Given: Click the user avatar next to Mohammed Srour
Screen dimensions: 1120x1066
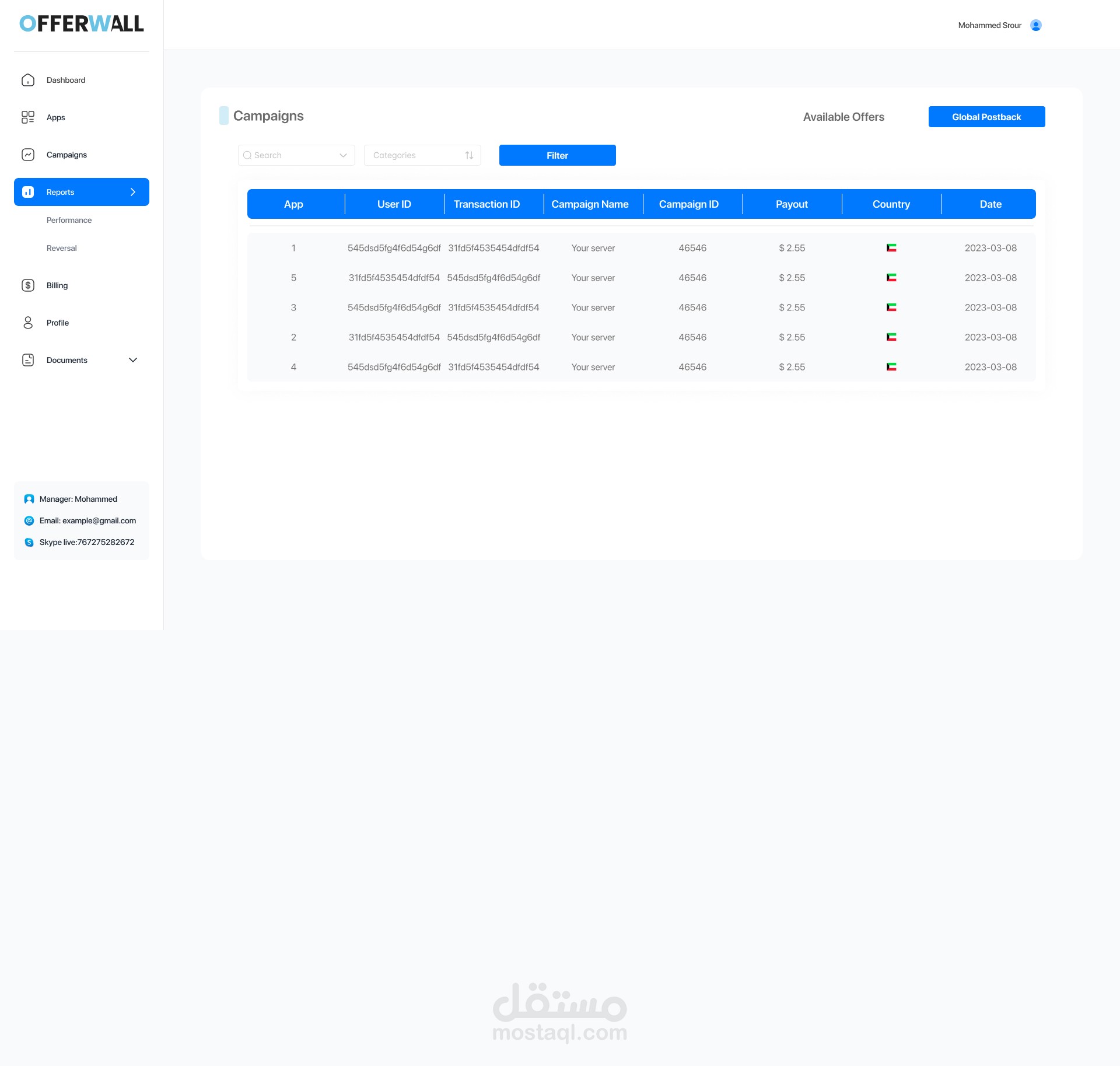Looking at the screenshot, I should coord(1036,25).
